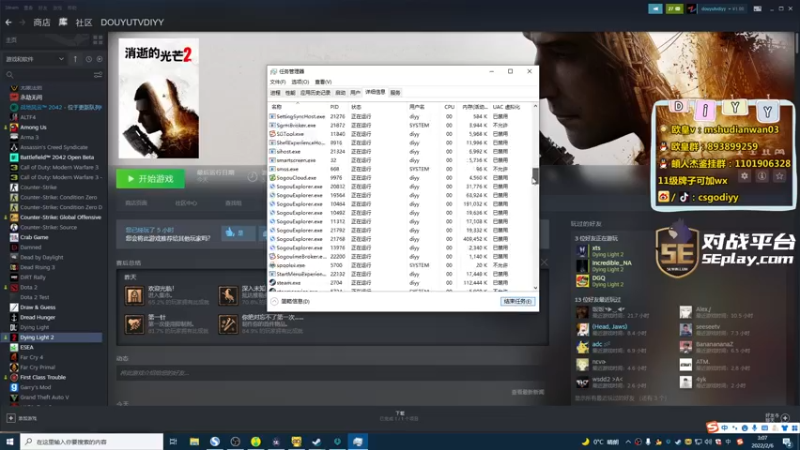Open Steam Community tab

coord(84,22)
